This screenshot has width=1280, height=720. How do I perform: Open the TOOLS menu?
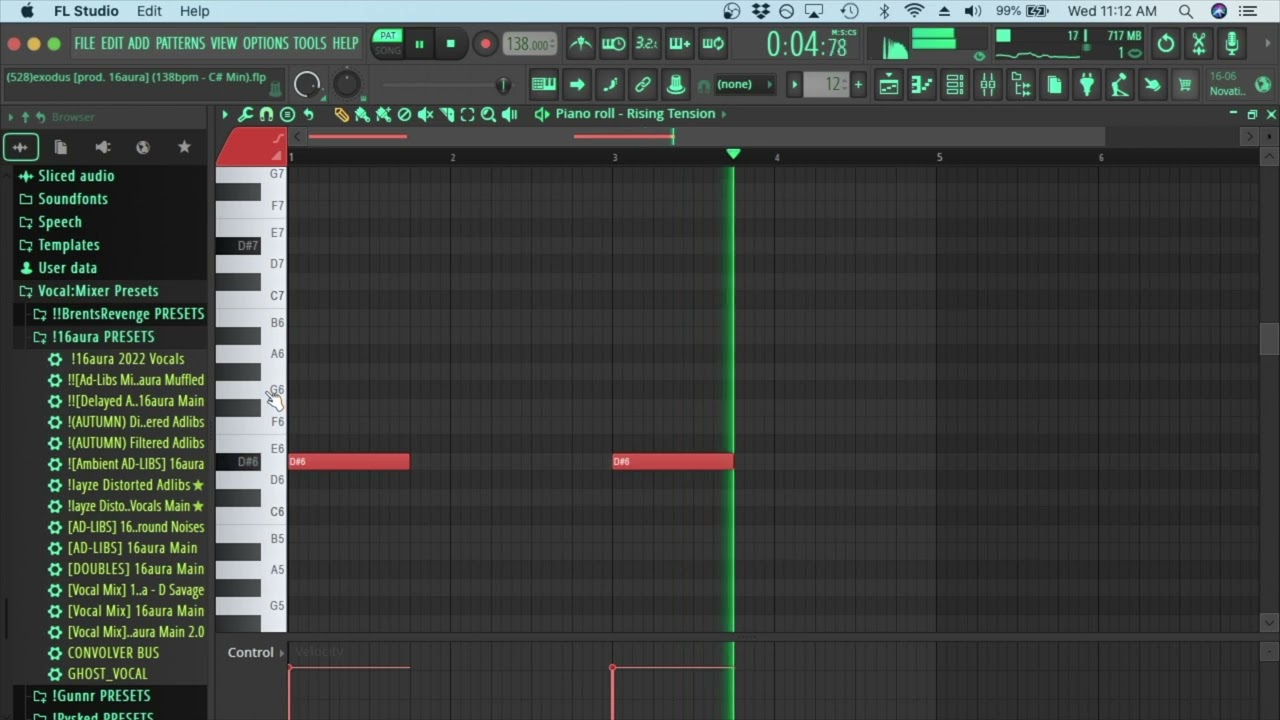tap(310, 43)
